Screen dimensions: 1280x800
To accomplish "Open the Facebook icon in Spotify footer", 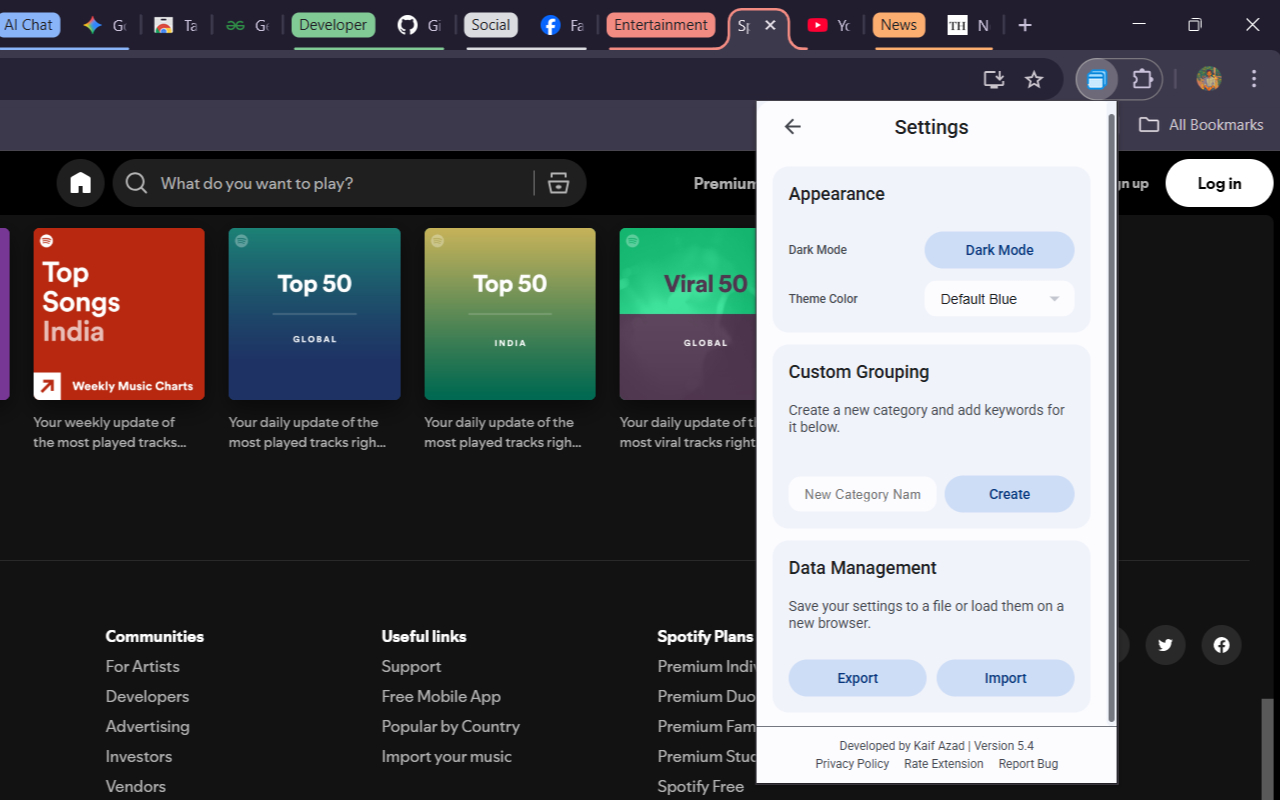I will (1221, 645).
